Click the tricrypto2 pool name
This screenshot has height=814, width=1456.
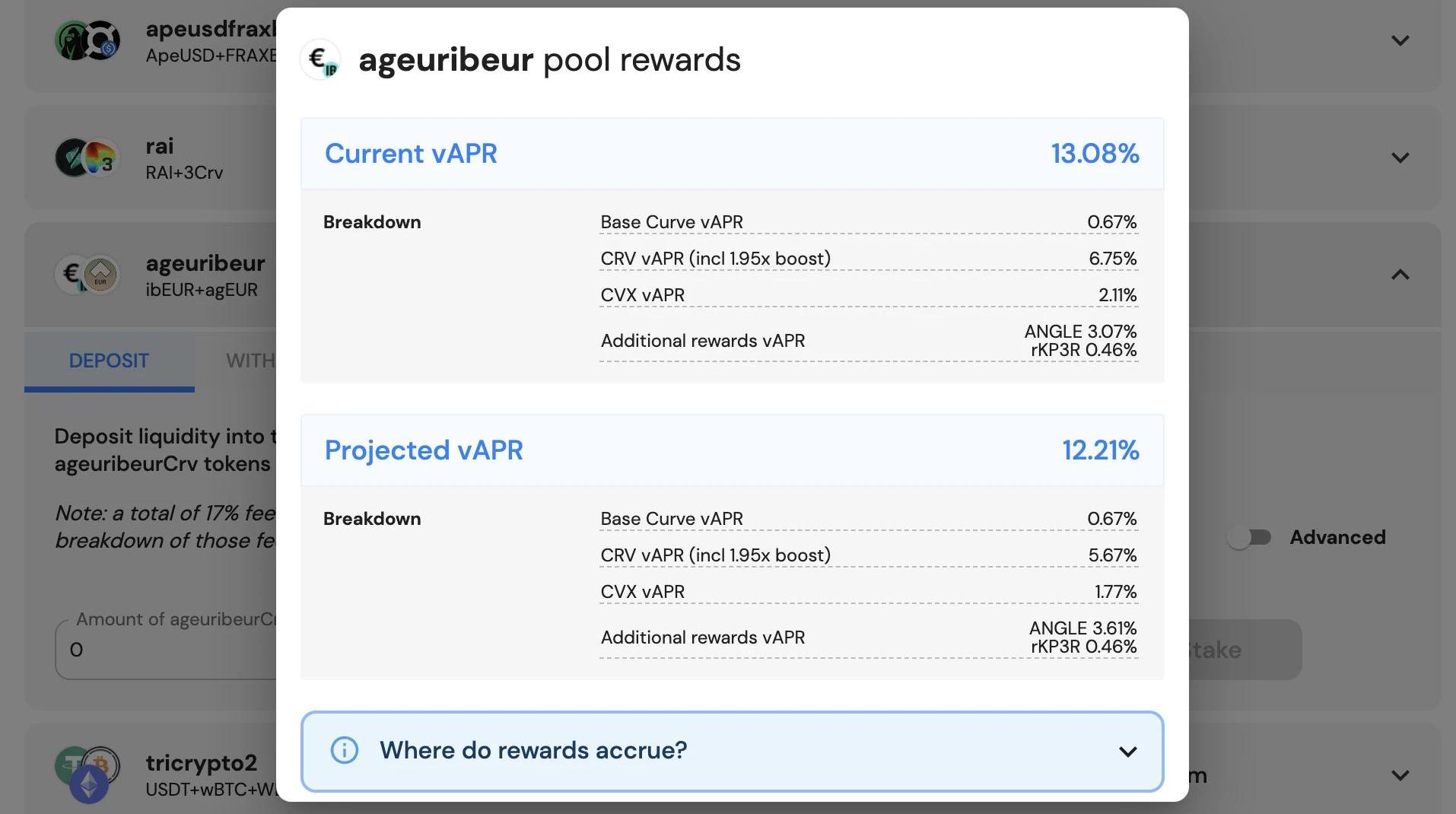(x=202, y=763)
